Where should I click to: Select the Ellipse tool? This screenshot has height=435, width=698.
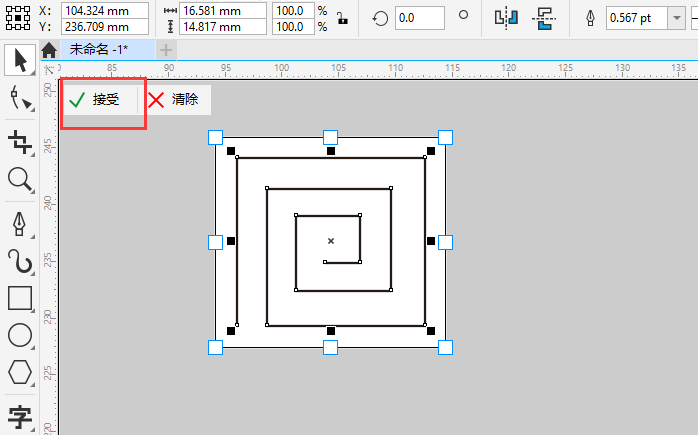(20, 335)
